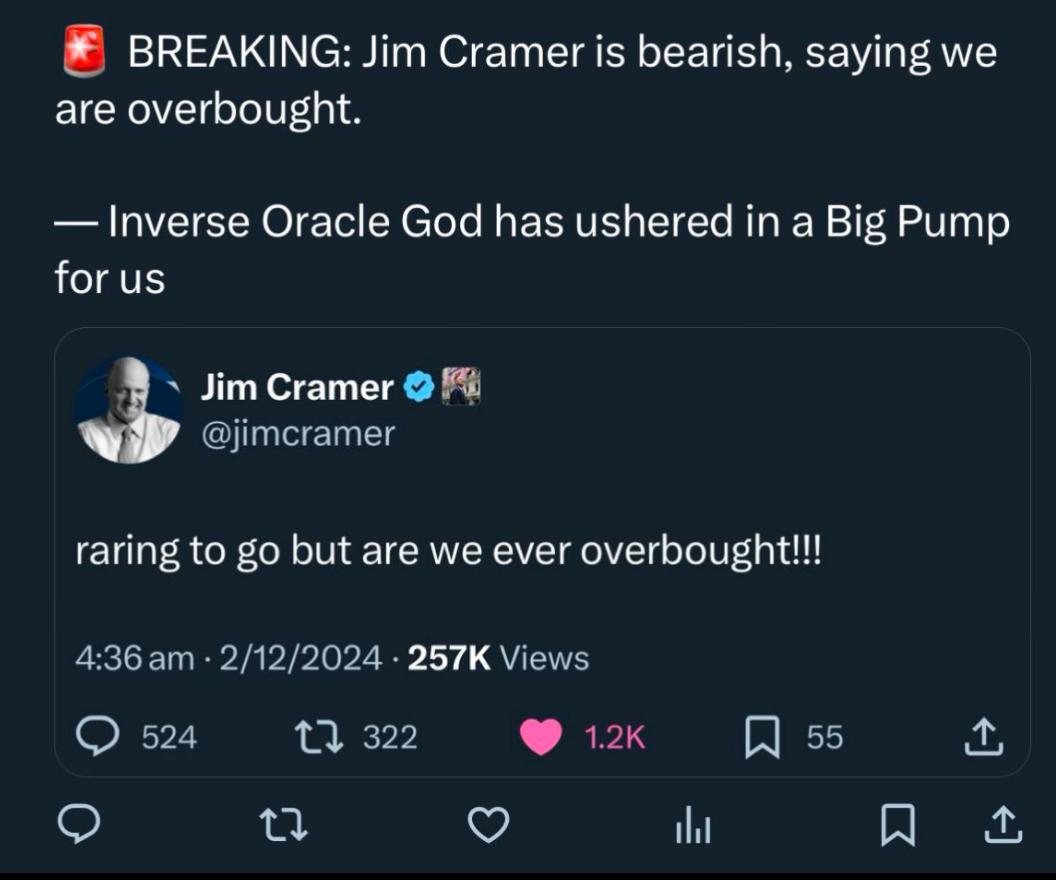The width and height of the screenshot is (1056, 880).
Task: Click the reply bubble icon at the bottom
Action: (80, 826)
